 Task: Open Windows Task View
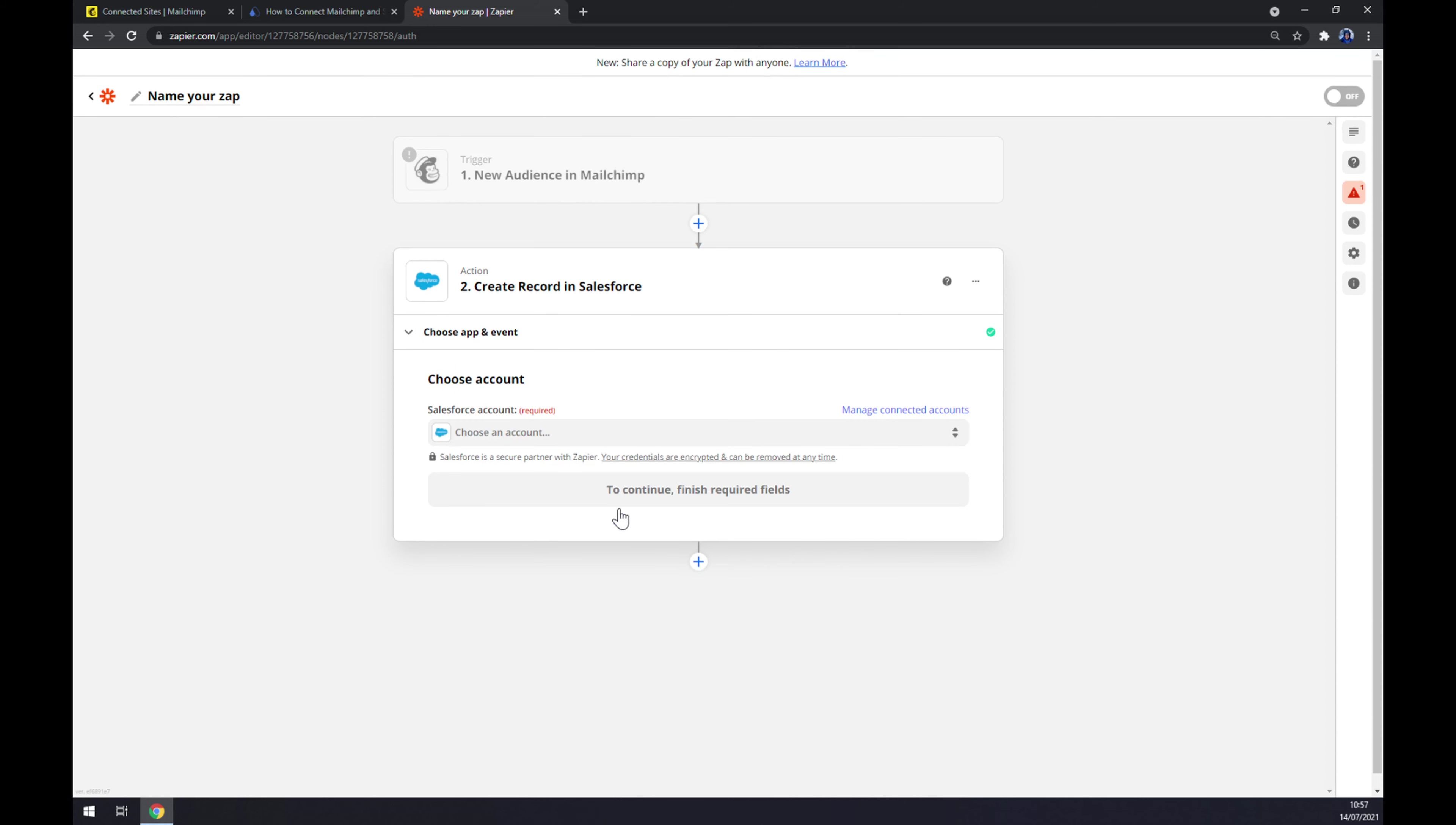point(121,811)
